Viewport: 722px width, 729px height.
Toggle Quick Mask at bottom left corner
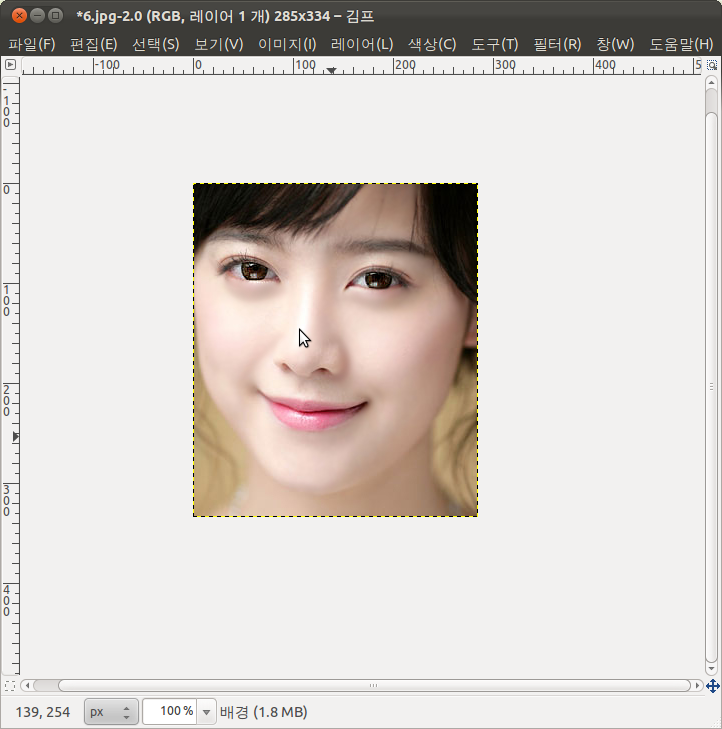click(10, 686)
